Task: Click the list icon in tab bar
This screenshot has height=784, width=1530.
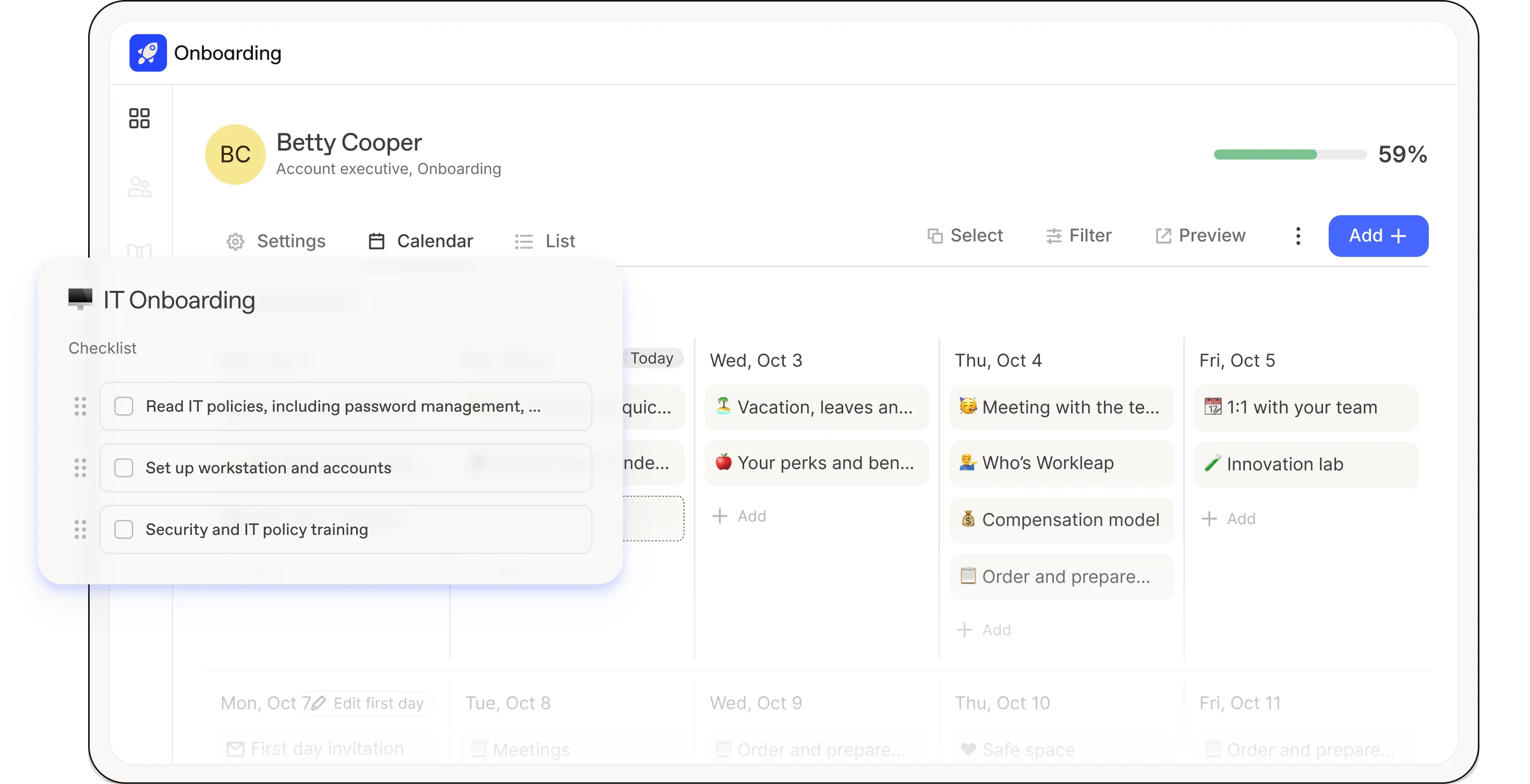Action: tap(524, 241)
